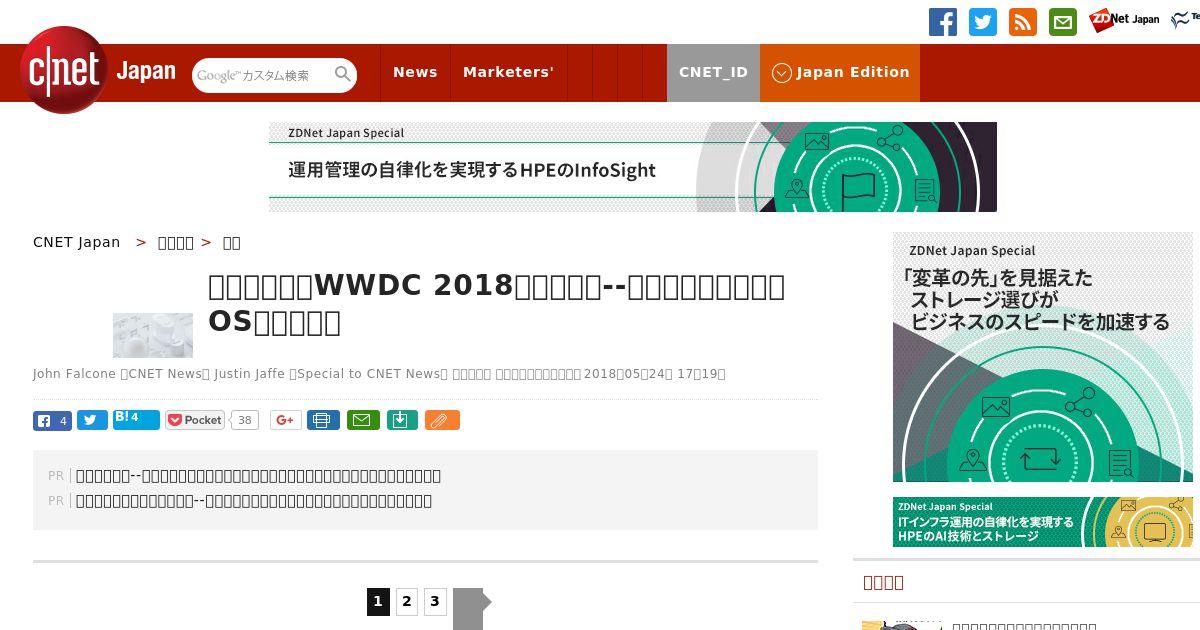Tweet this article via Twitter share button
1200x630 pixels.
pos(92,421)
